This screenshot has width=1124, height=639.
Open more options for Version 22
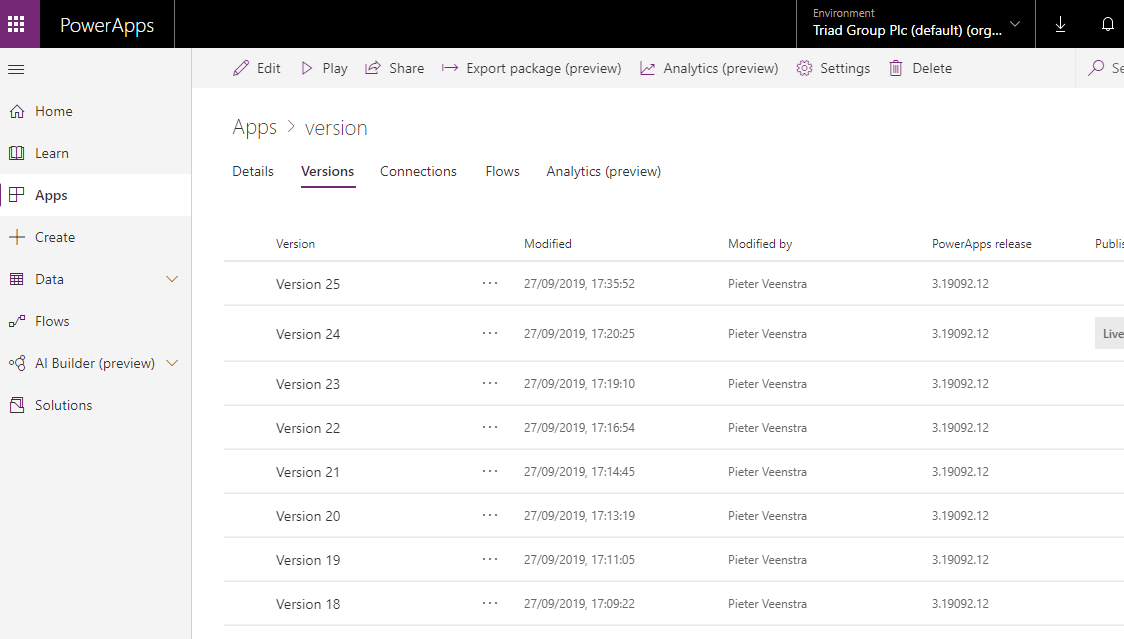point(490,427)
